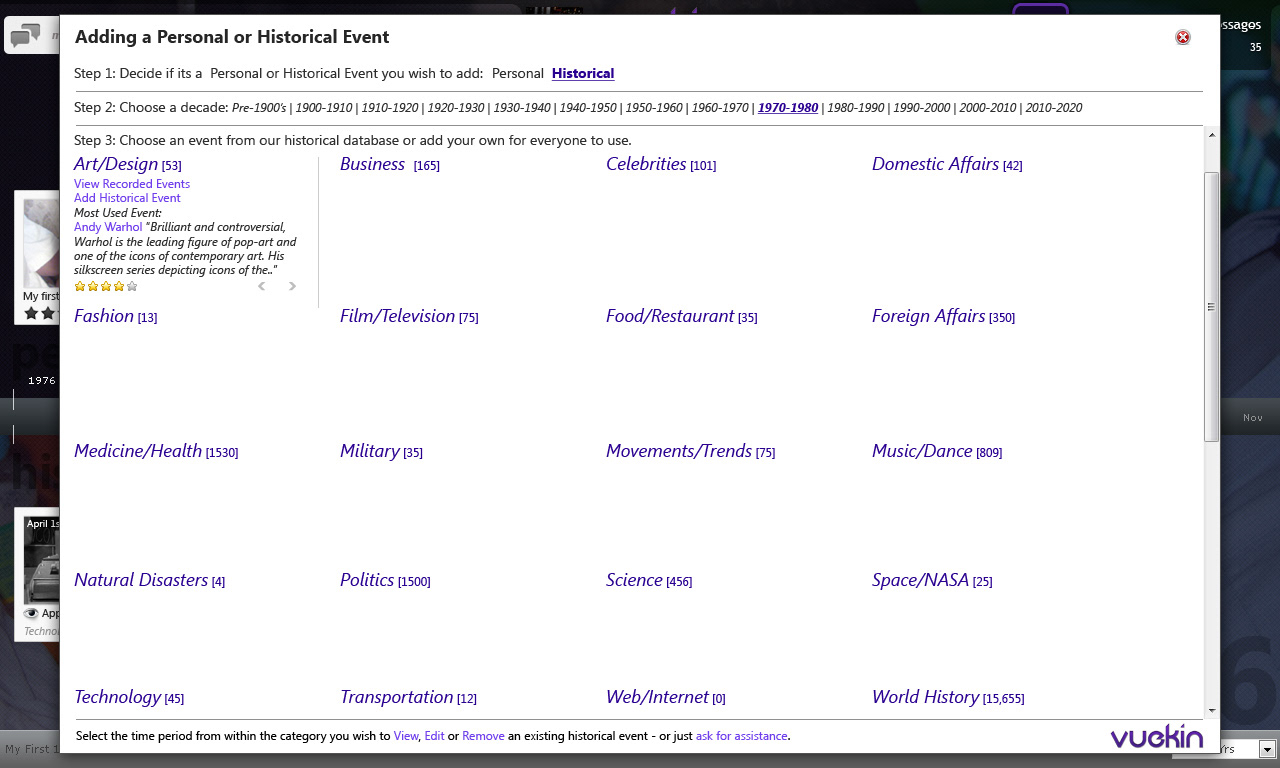1280x768 pixels.
Task: Open the Natural Disasters category
Action: tap(141, 580)
